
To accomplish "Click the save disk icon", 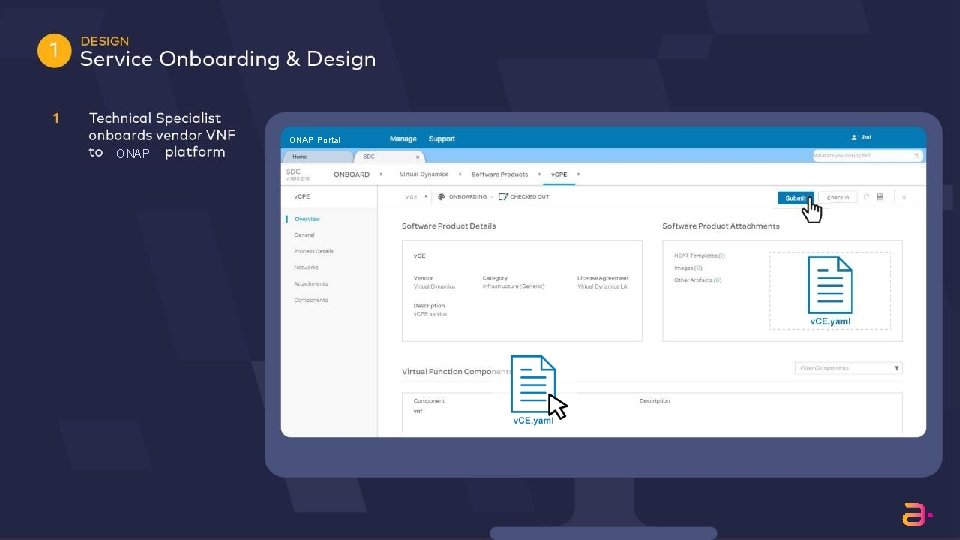I will pyautogui.click(x=880, y=197).
